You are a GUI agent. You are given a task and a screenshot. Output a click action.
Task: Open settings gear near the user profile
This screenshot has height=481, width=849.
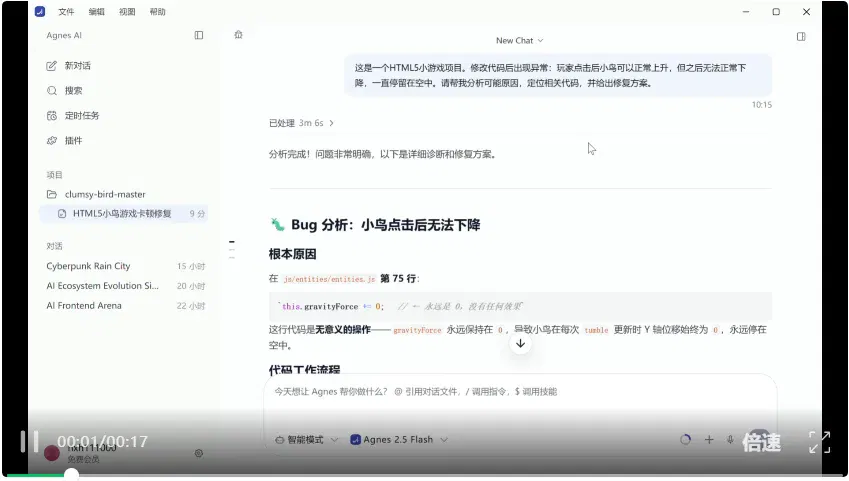(x=199, y=453)
